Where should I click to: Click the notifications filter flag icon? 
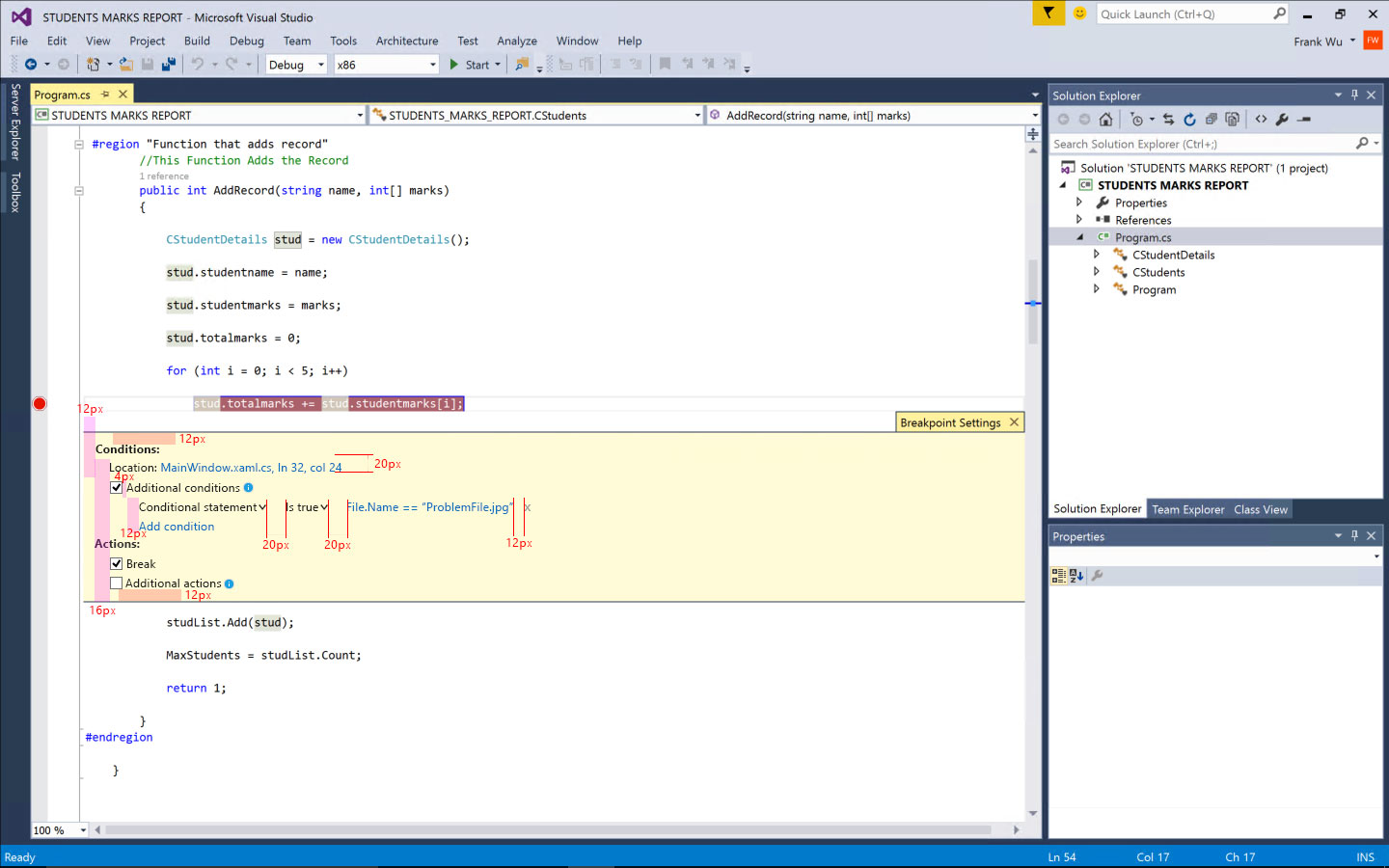[1049, 14]
